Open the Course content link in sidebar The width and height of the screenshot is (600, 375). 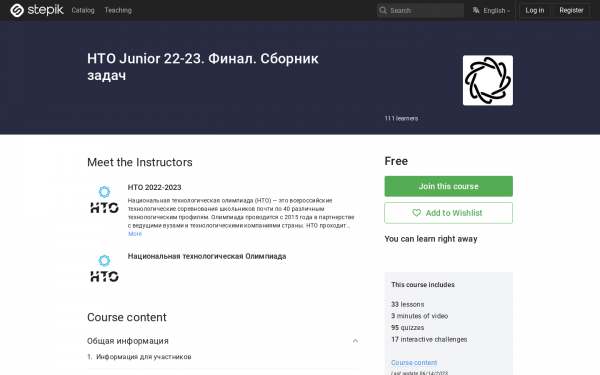click(414, 362)
